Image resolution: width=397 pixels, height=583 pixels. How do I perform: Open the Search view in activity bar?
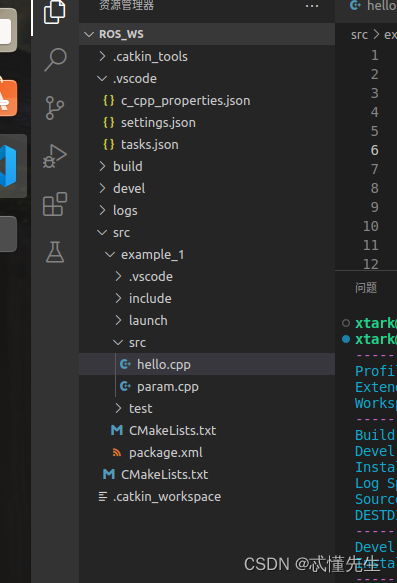point(55,59)
